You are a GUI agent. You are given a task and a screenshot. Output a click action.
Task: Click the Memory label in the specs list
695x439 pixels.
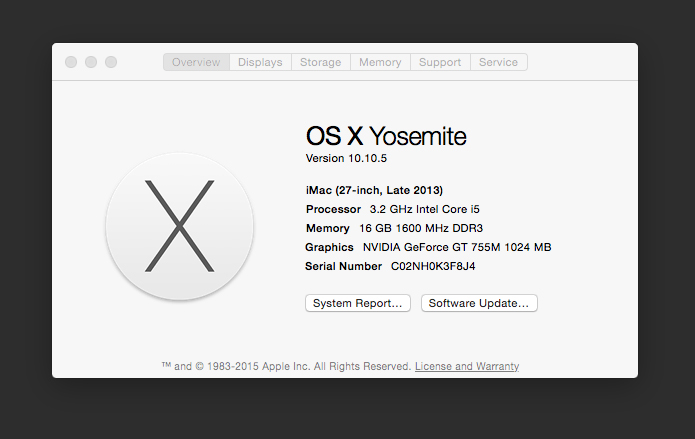coord(328,228)
